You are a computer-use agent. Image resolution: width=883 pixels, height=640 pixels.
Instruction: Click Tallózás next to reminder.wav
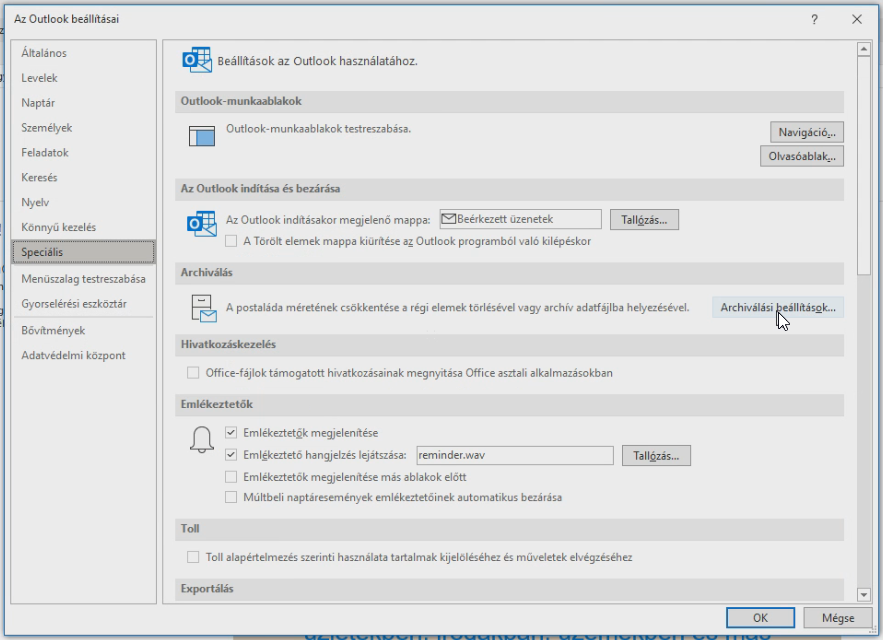click(x=656, y=456)
